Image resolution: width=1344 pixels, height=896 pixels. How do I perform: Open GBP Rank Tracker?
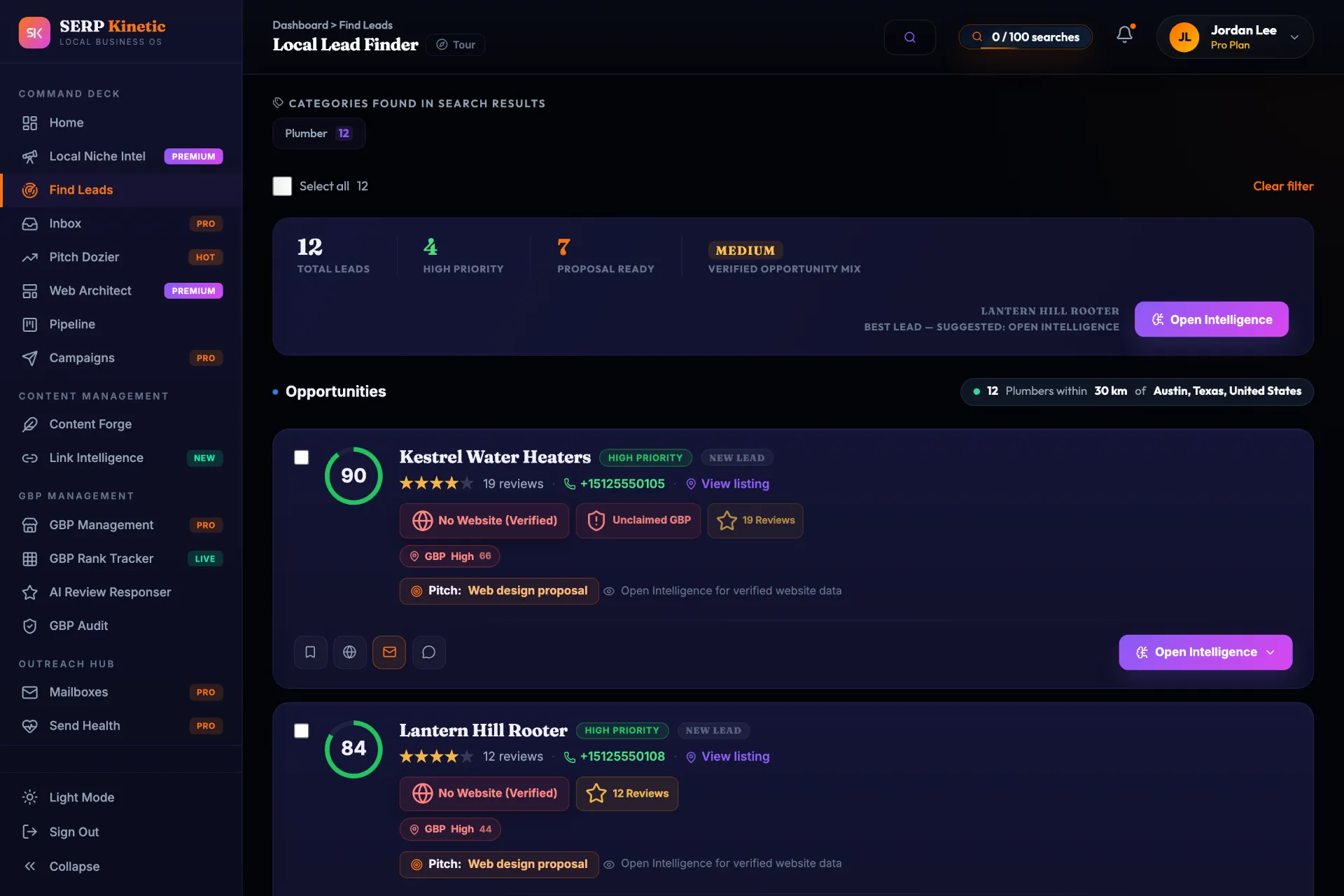click(x=121, y=559)
